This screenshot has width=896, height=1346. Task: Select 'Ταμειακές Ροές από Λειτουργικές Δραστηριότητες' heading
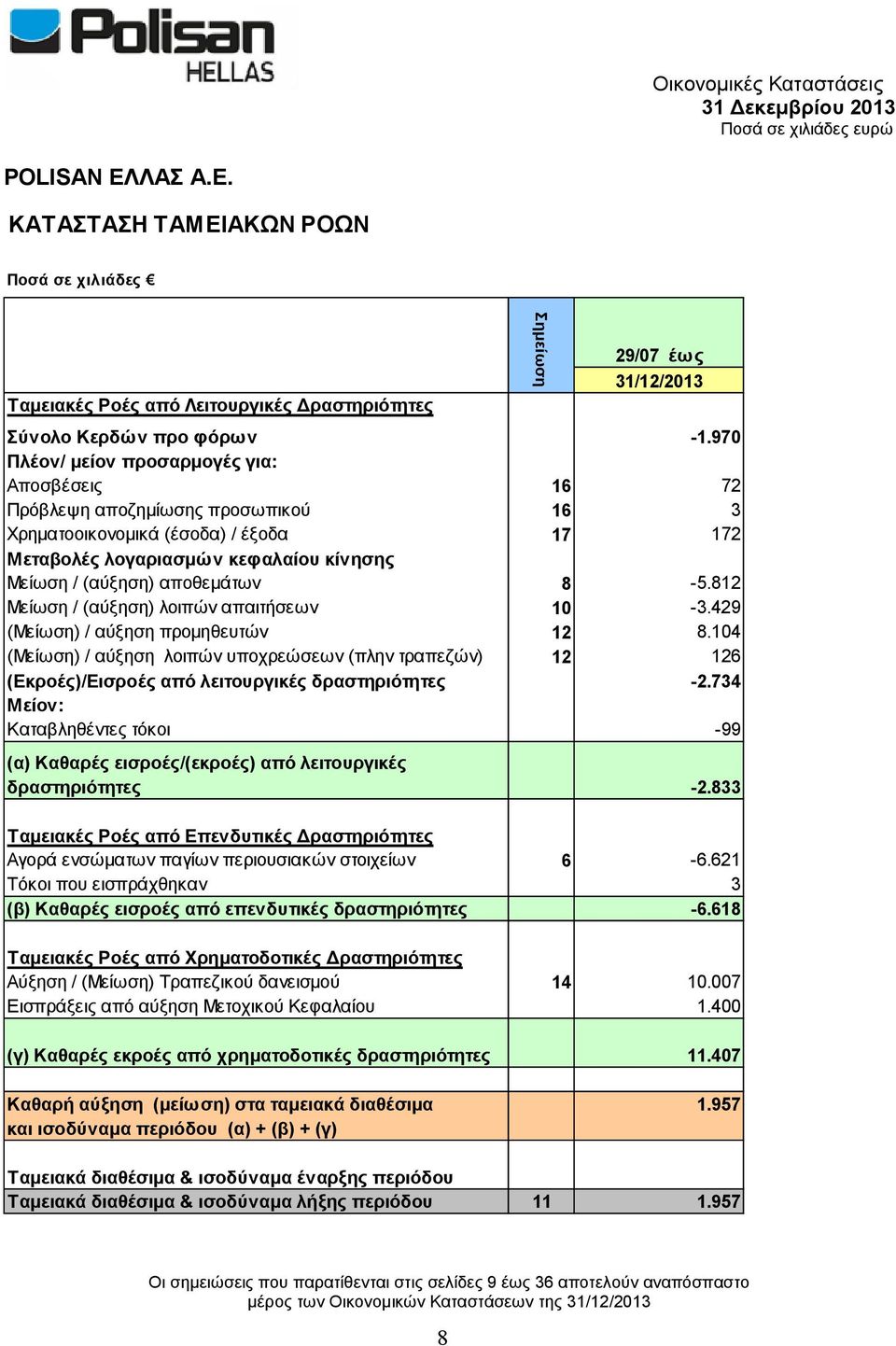(220, 405)
